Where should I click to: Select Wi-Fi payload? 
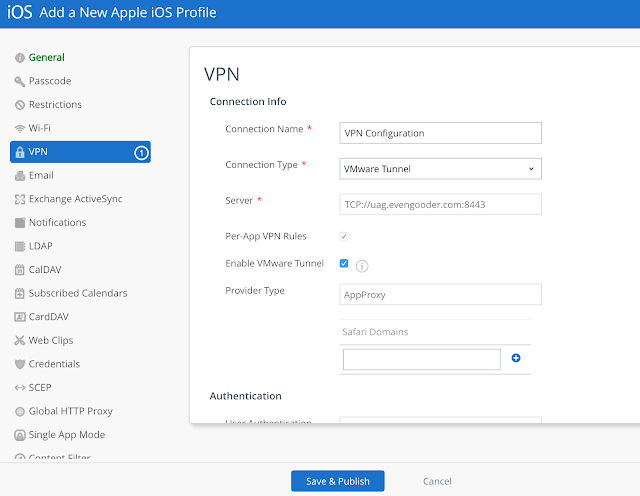pyautogui.click(x=40, y=129)
